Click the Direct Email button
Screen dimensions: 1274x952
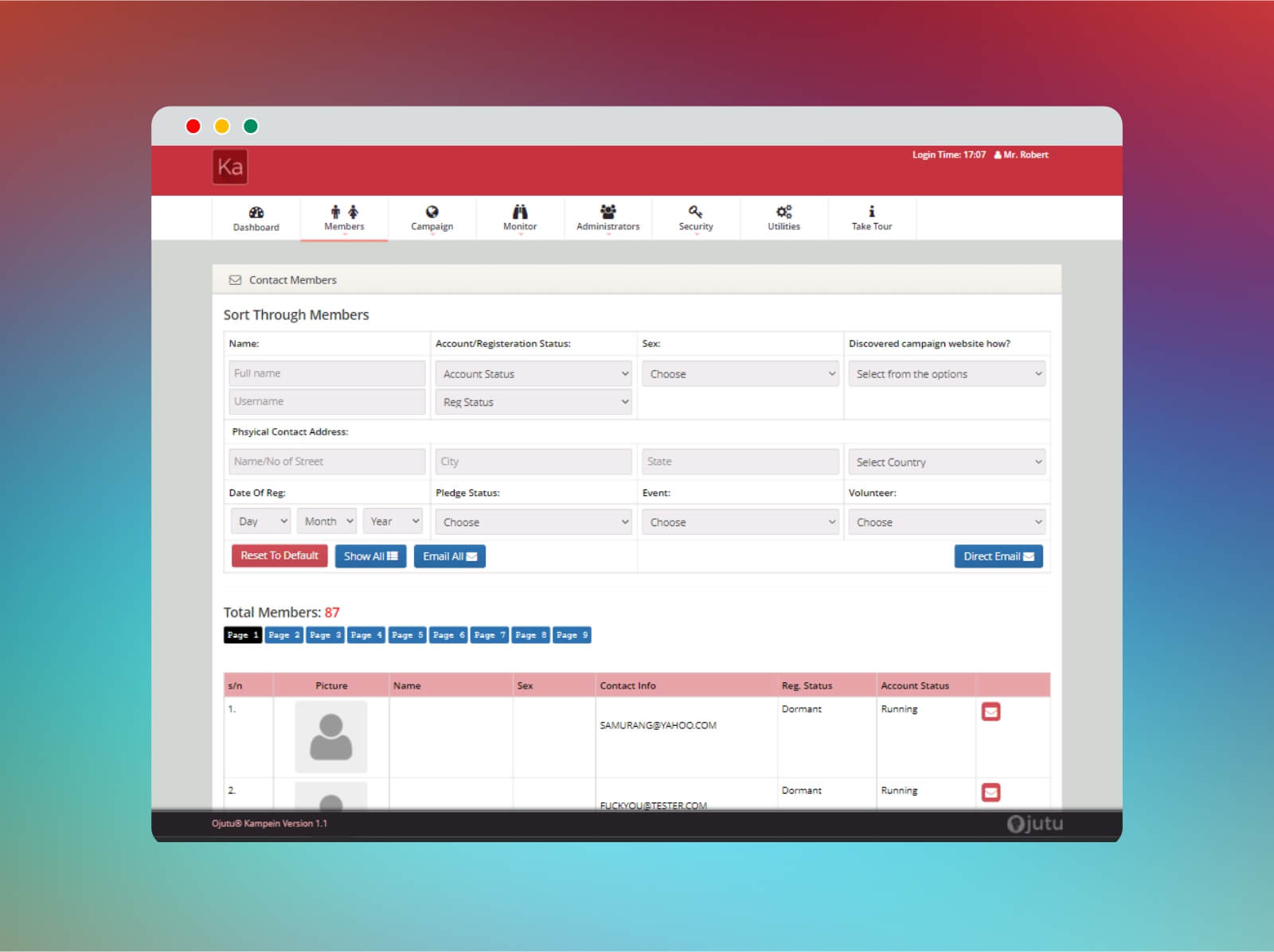click(998, 556)
